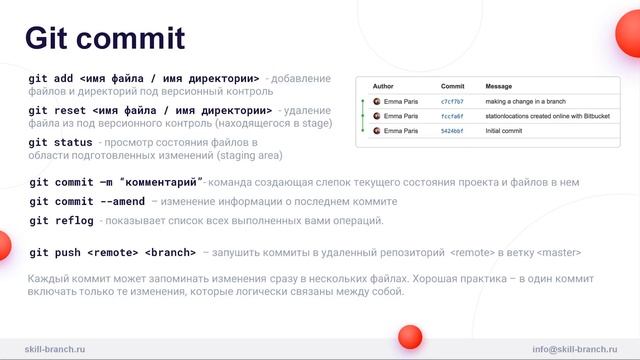
Task: Click 'Emma Paris' name in fccfa6f row
Action: pos(401,116)
